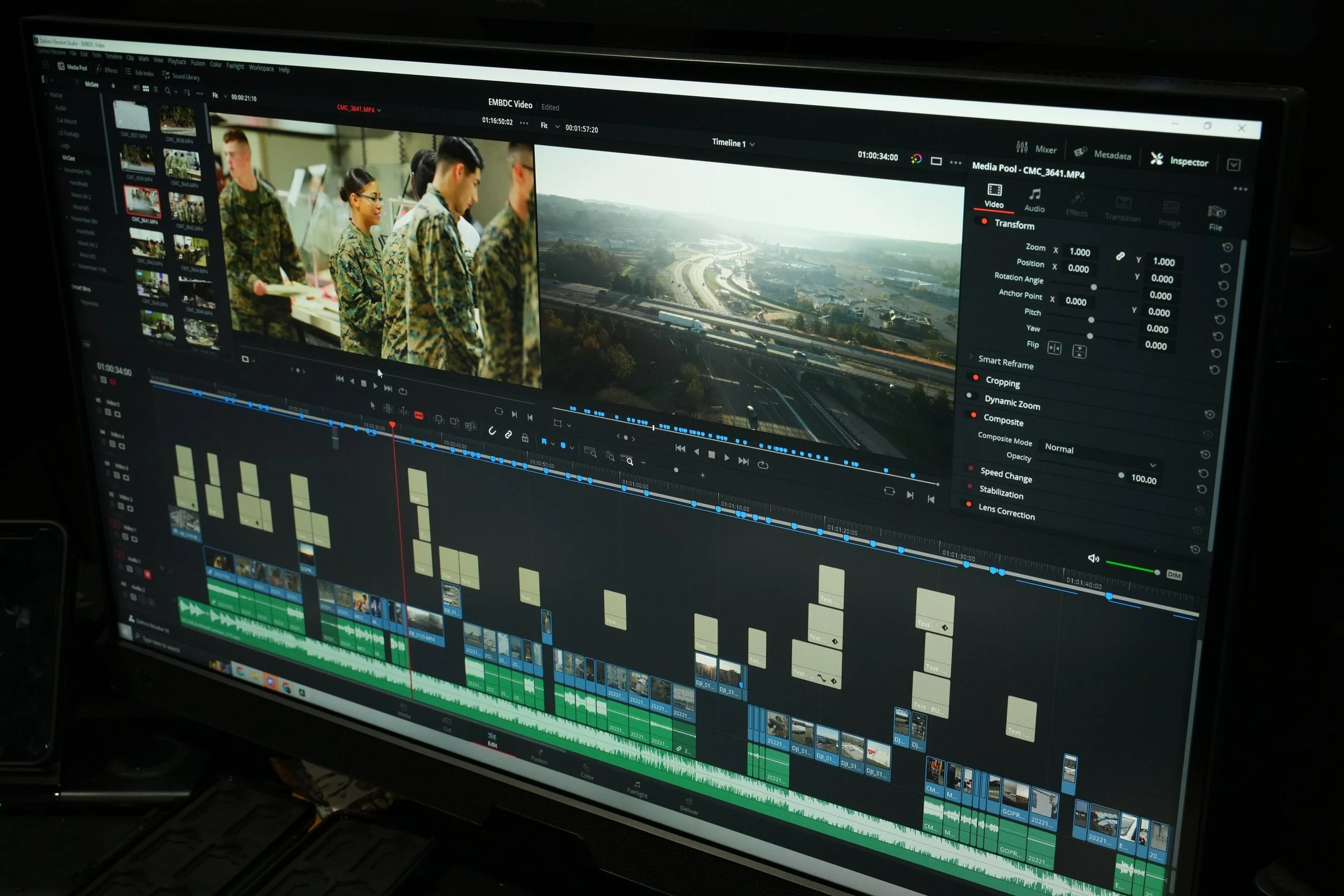Disable the Transform section toggle
The width and height of the screenshot is (1344, 896).
point(984,221)
